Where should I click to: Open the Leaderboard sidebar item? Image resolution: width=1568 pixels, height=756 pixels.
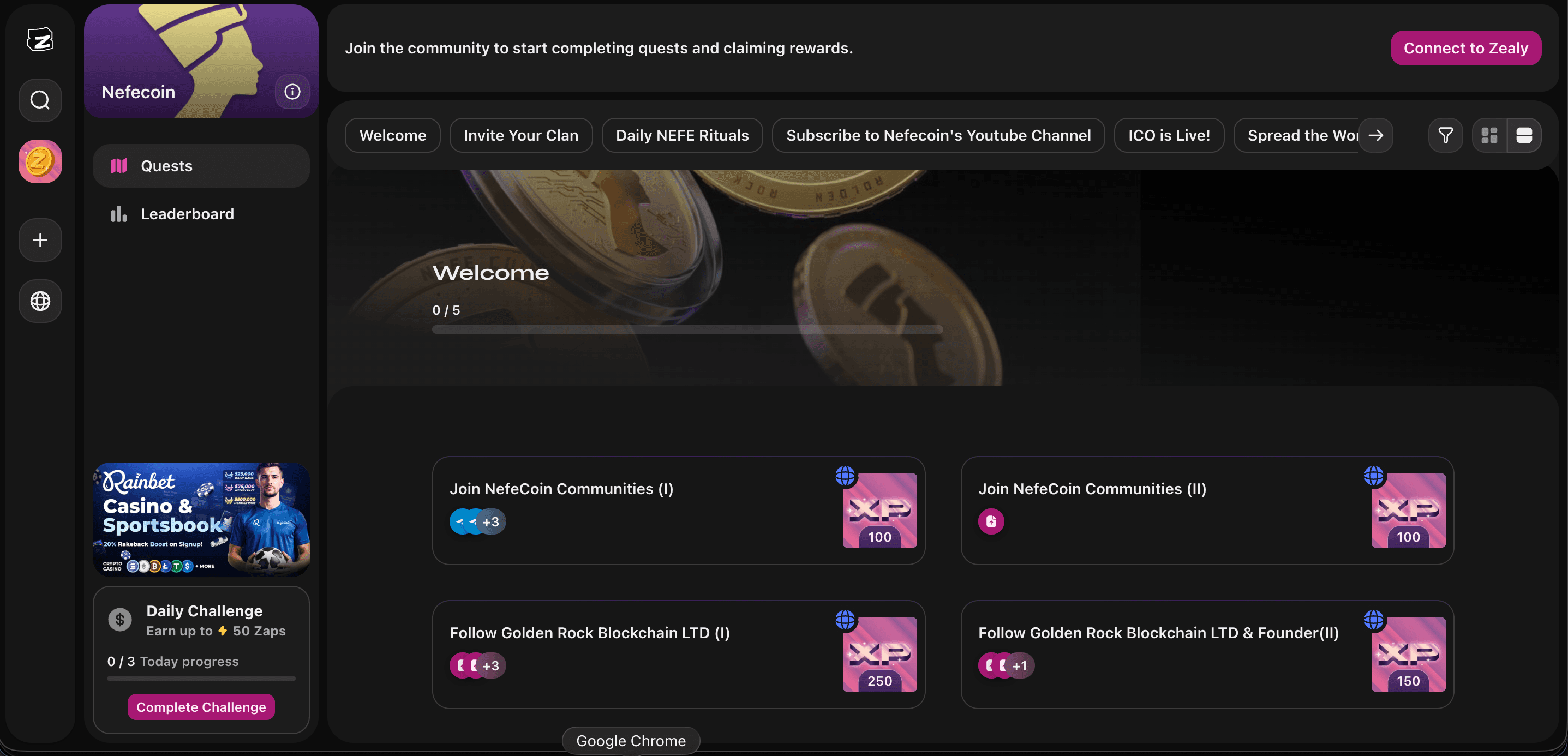point(201,214)
